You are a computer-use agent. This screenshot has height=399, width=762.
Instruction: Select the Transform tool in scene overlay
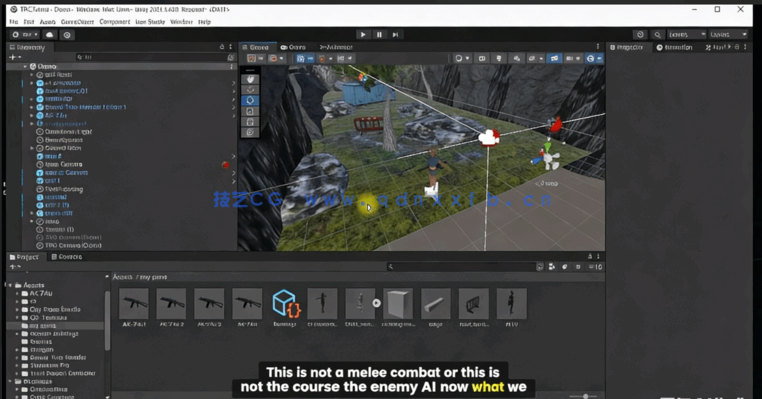pos(250,132)
